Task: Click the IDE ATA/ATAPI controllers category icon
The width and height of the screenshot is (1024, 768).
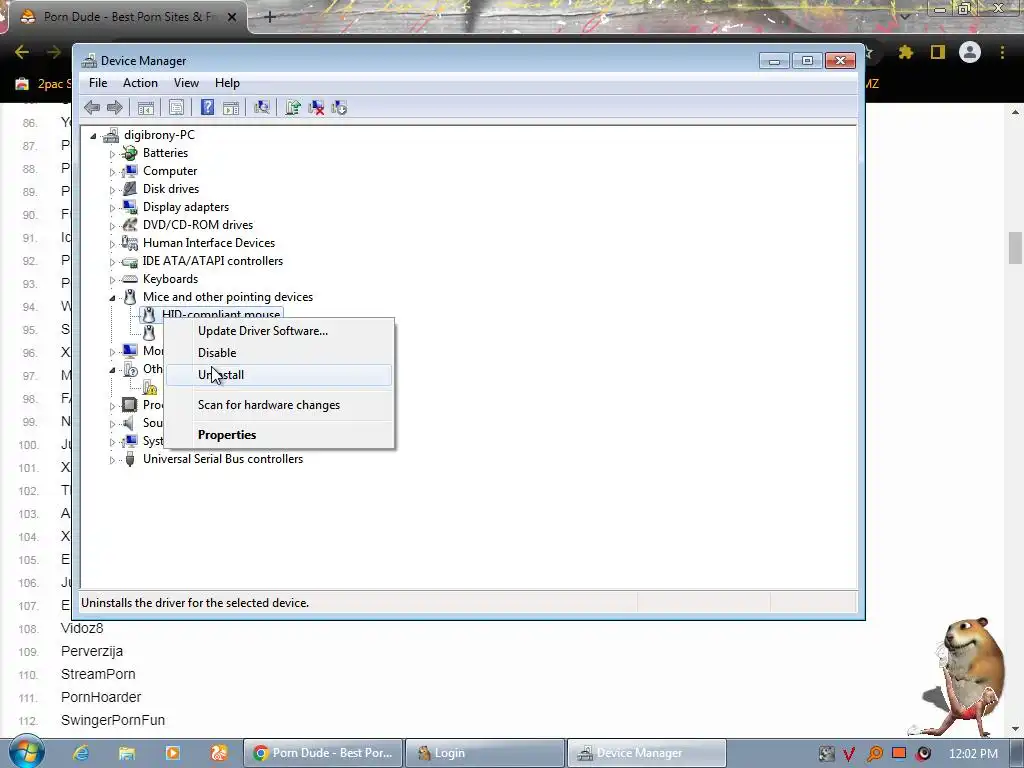Action: (130, 261)
